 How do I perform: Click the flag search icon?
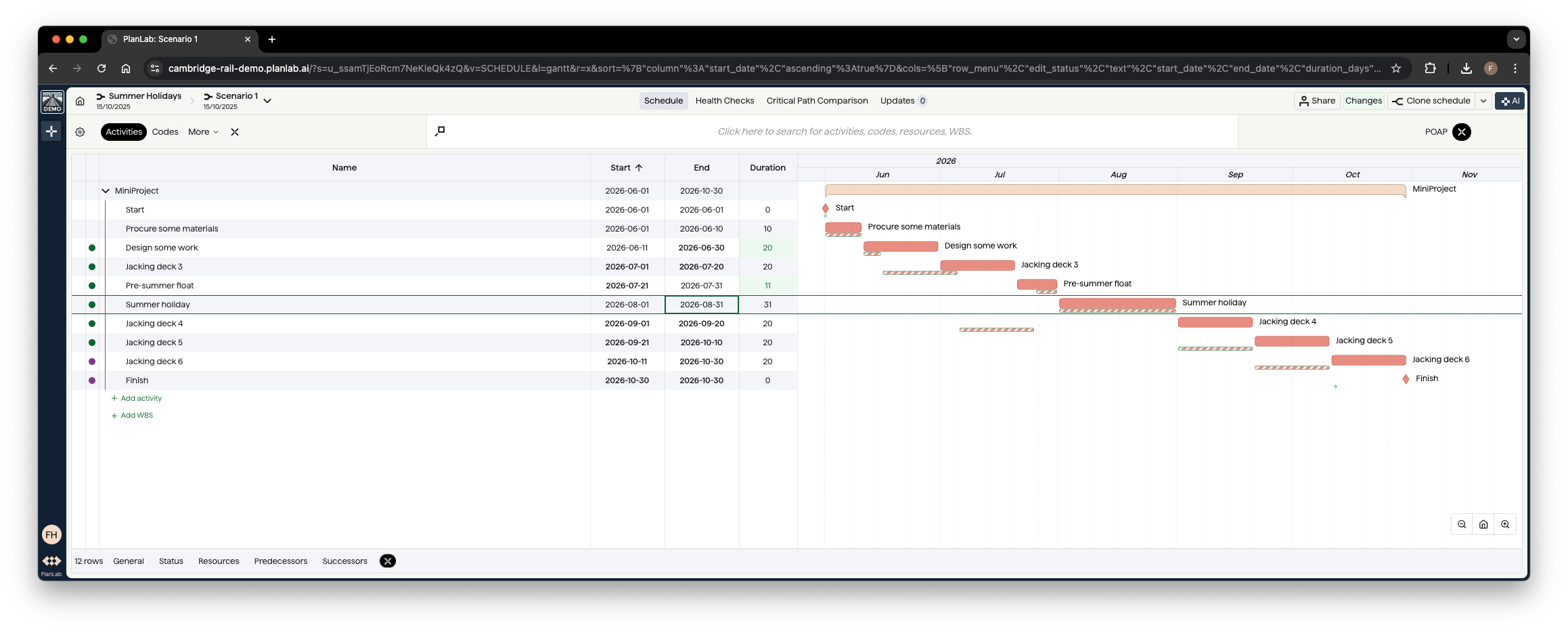(440, 131)
